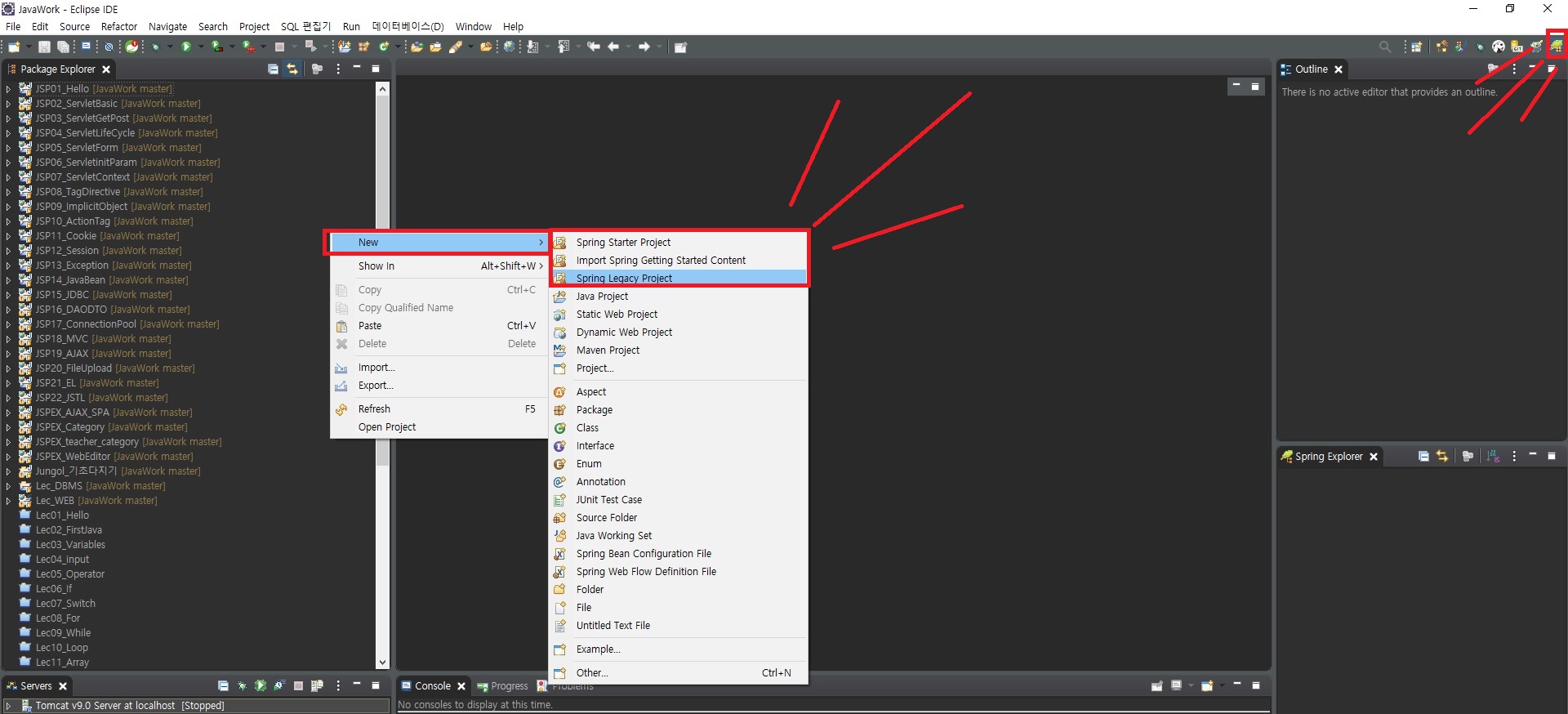Choose Dynamic Web Project from New submenu
The width and height of the screenshot is (1568, 714).
(x=679, y=332)
